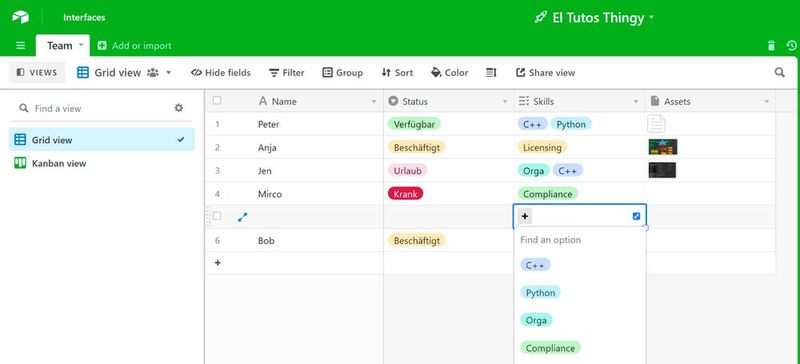Choose Python option in dropdown list
The width and height of the screenshot is (800, 364).
click(x=540, y=293)
